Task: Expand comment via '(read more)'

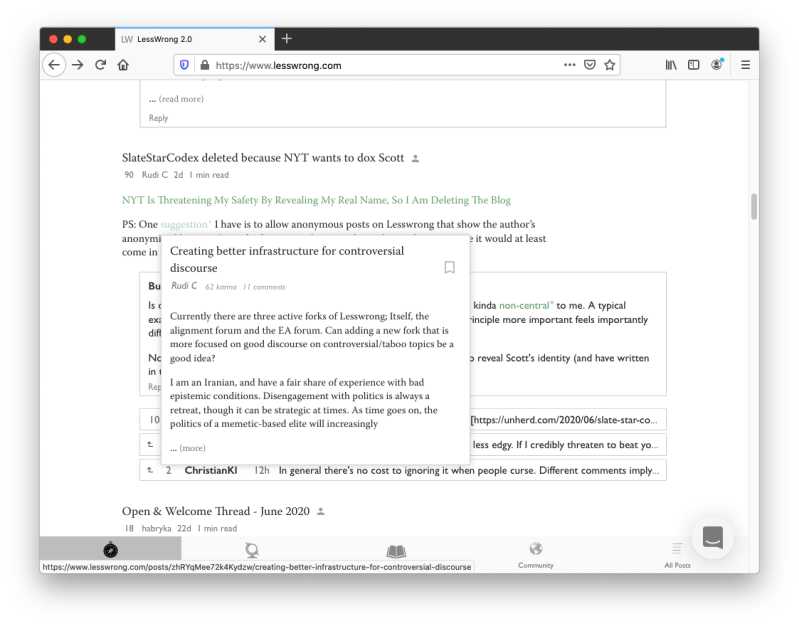Action: [177, 99]
